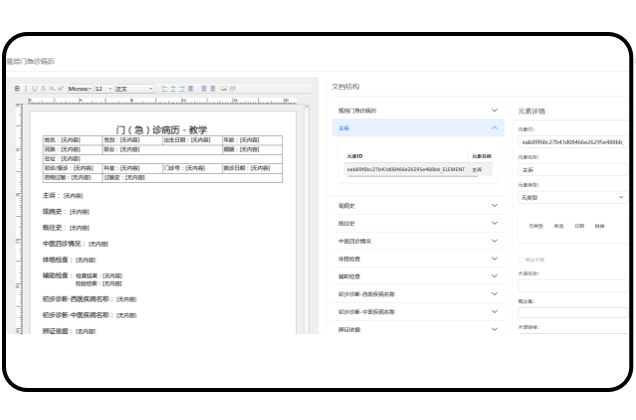Click the 规培门急诊病历 page title at top

pos(31,61)
